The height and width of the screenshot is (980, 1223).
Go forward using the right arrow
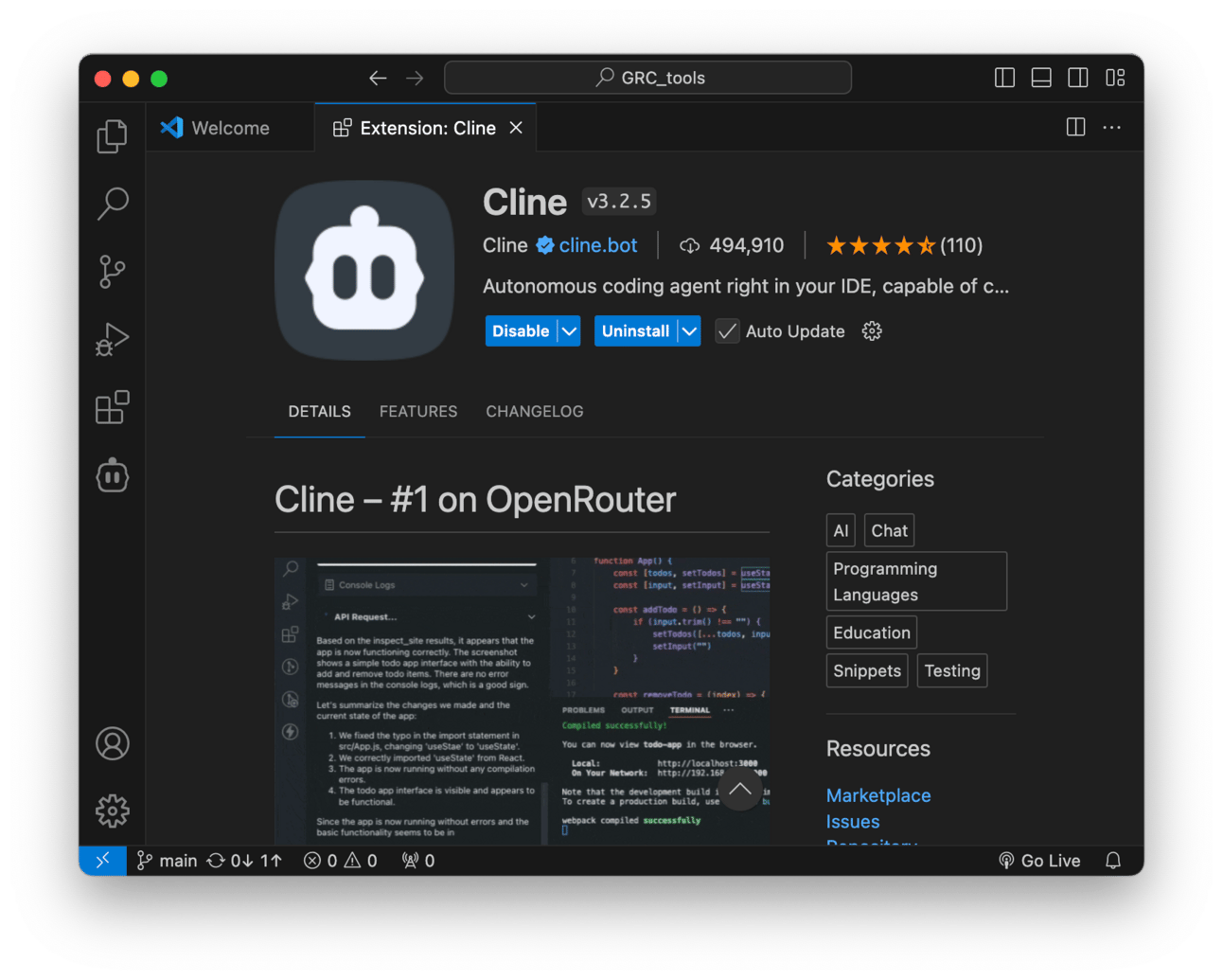(x=415, y=78)
